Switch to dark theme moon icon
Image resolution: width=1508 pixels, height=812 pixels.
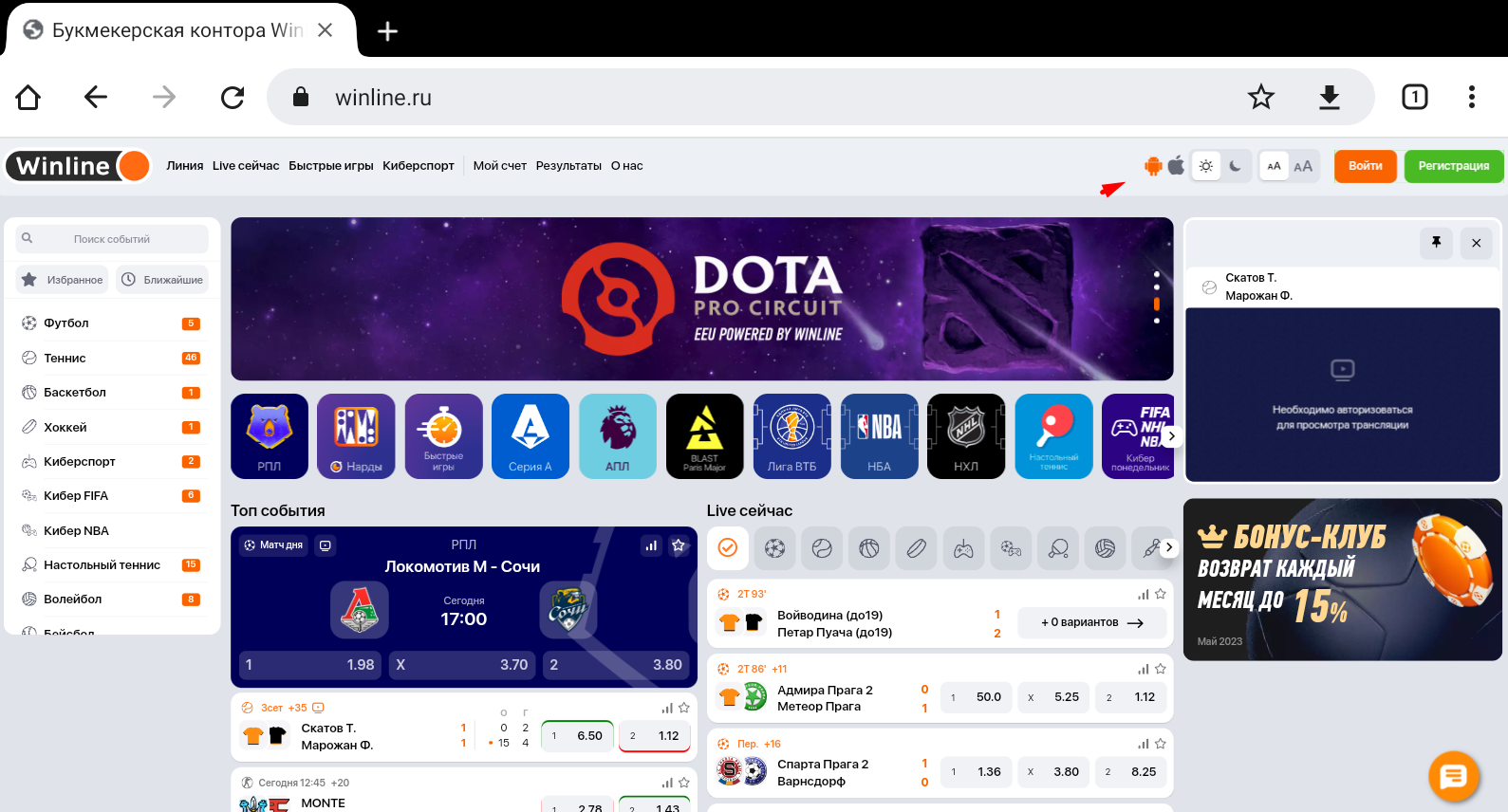point(1235,166)
